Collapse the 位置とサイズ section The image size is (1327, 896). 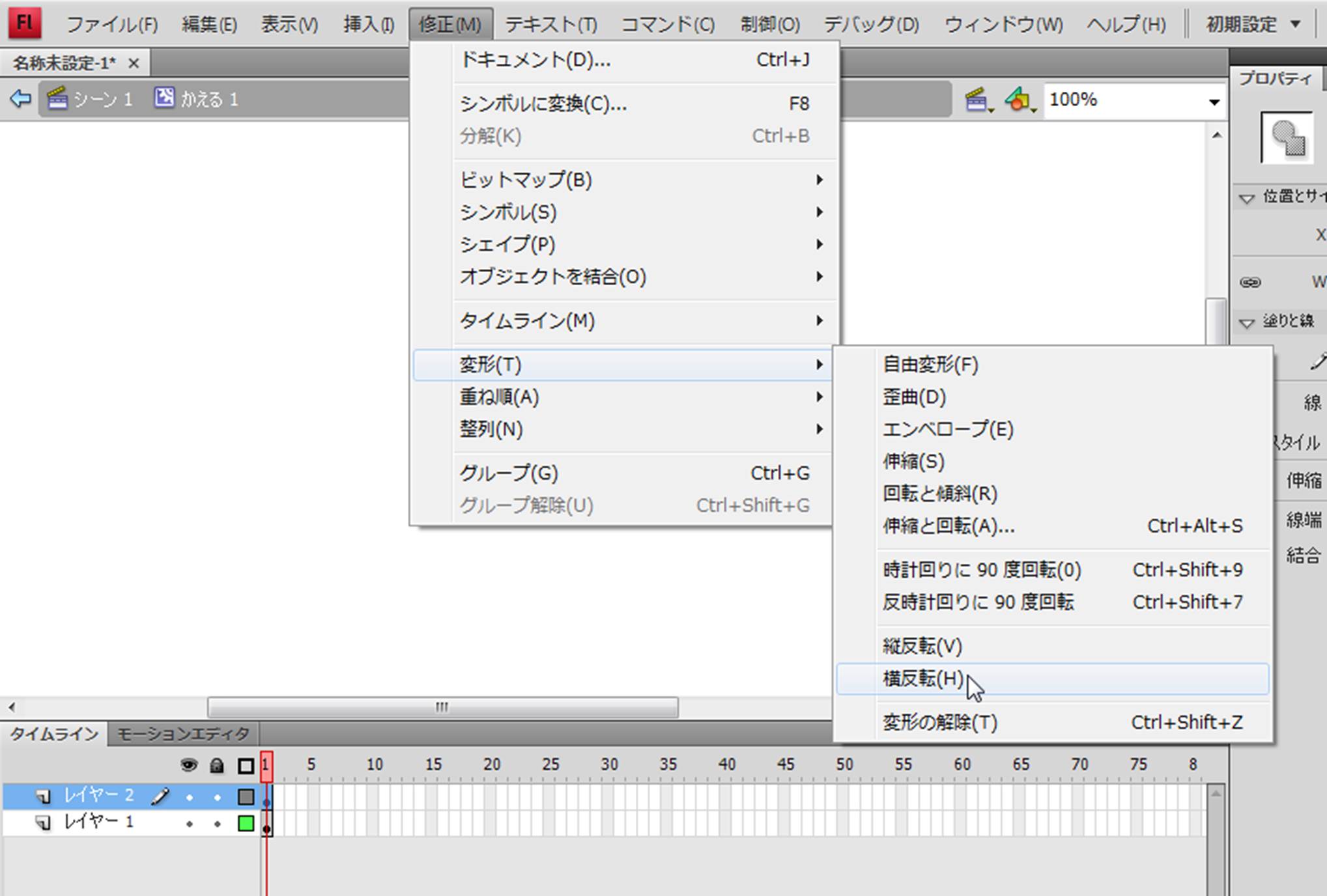coord(1246,198)
